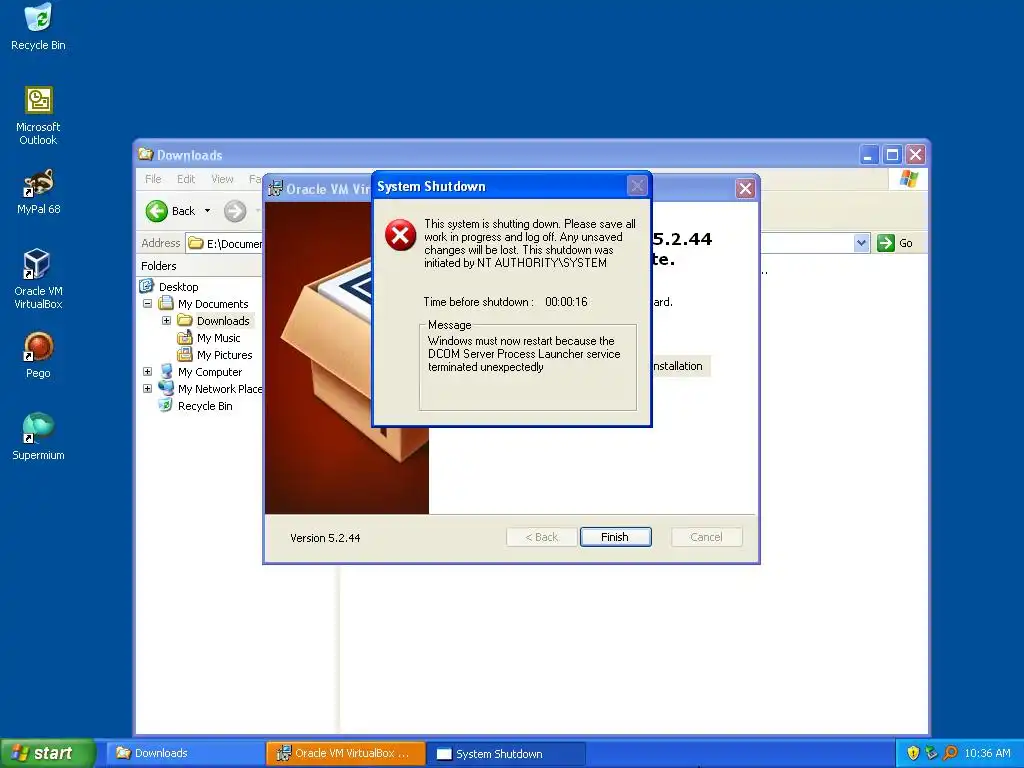
Task: Click the Desktop icon in the Folders tree
Action: [147, 286]
